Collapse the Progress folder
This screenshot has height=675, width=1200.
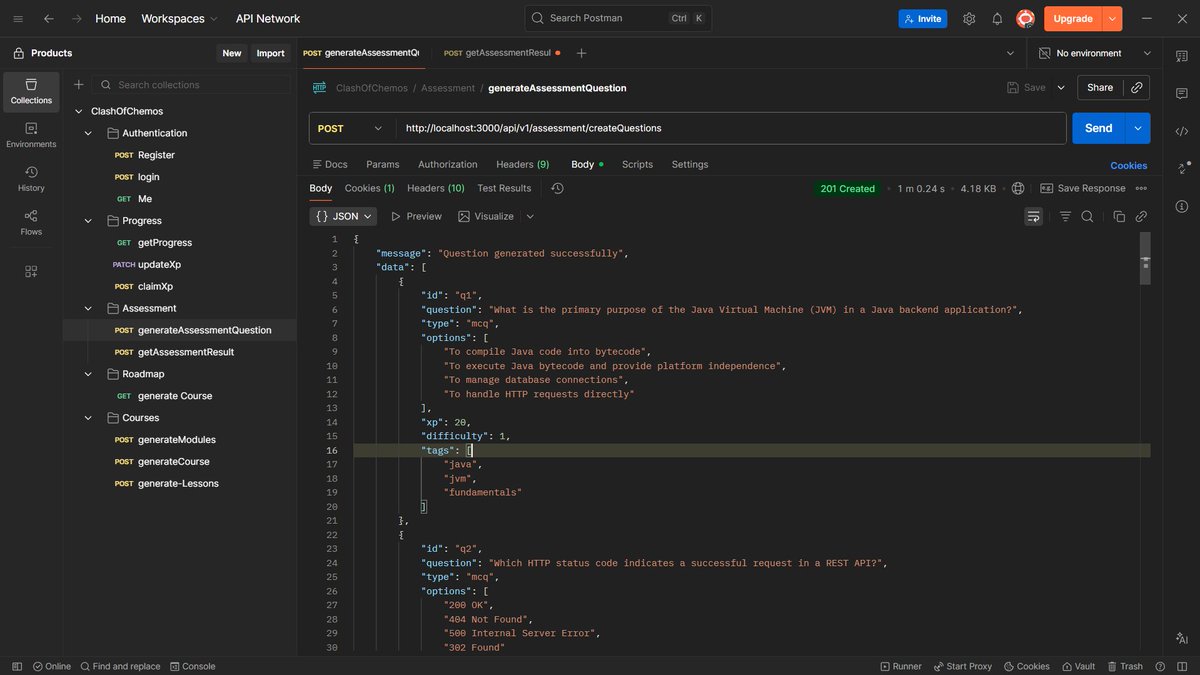(89, 221)
